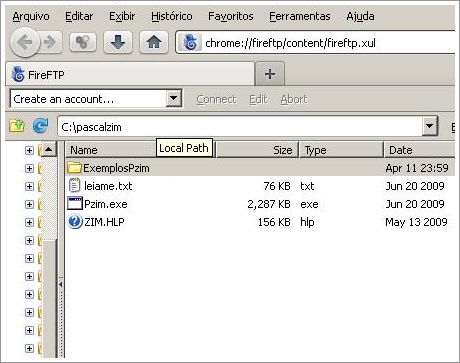Click the seahorse icon on the FireFTP tab
Image resolution: width=460 pixels, height=363 pixels.
(18, 74)
